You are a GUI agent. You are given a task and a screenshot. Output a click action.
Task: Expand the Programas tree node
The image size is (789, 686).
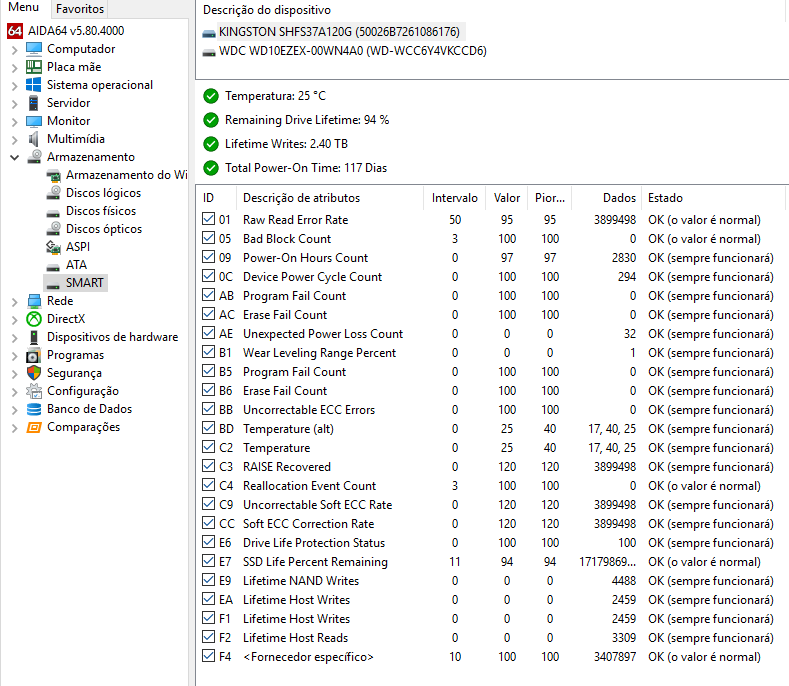click(15, 356)
